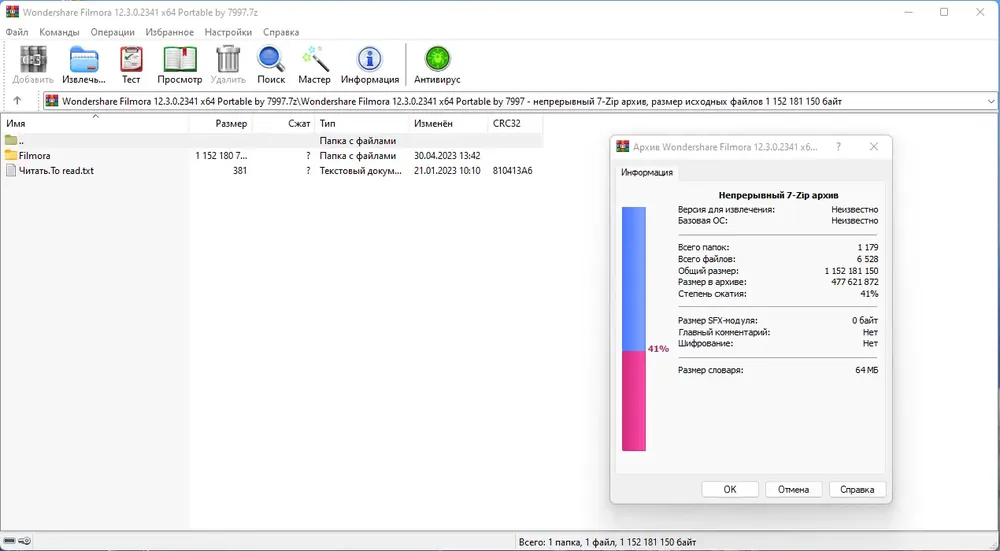Open the Избранное menu
The width and height of the screenshot is (1000, 551).
click(170, 32)
